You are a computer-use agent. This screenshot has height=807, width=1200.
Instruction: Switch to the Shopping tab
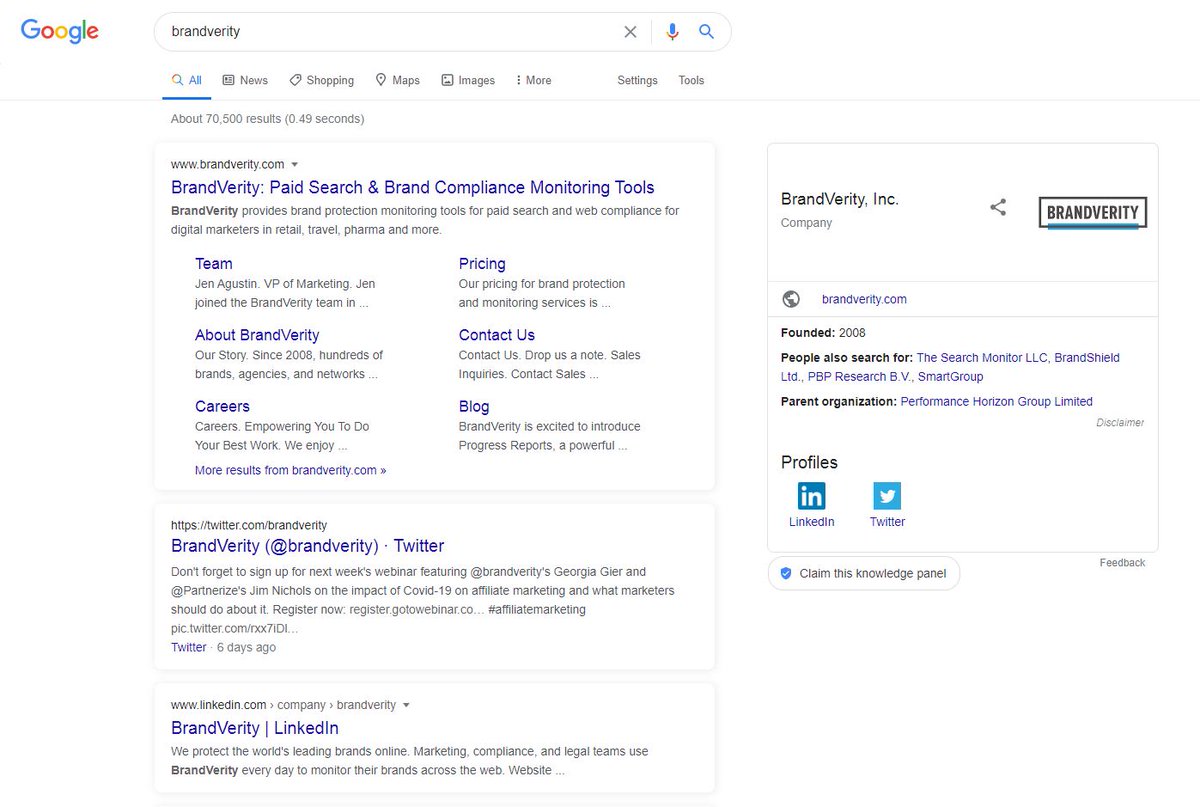(x=321, y=80)
